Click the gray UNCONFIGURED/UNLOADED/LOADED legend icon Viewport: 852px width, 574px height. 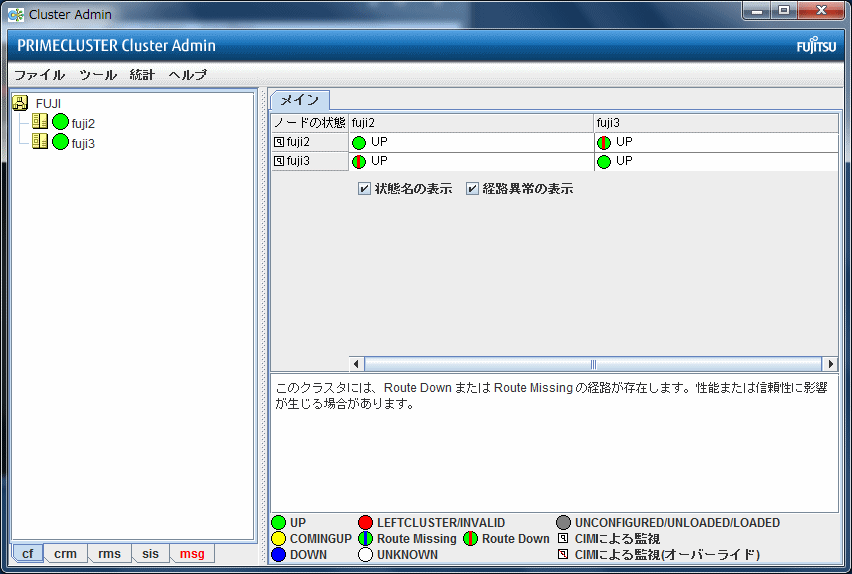563,522
